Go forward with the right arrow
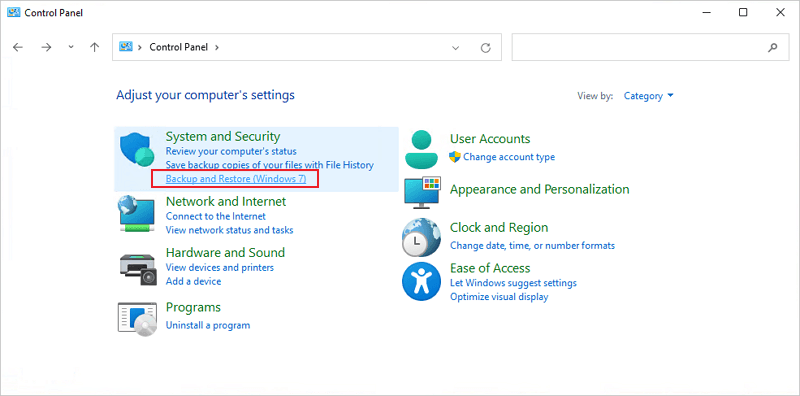The height and width of the screenshot is (396, 800). point(46,47)
